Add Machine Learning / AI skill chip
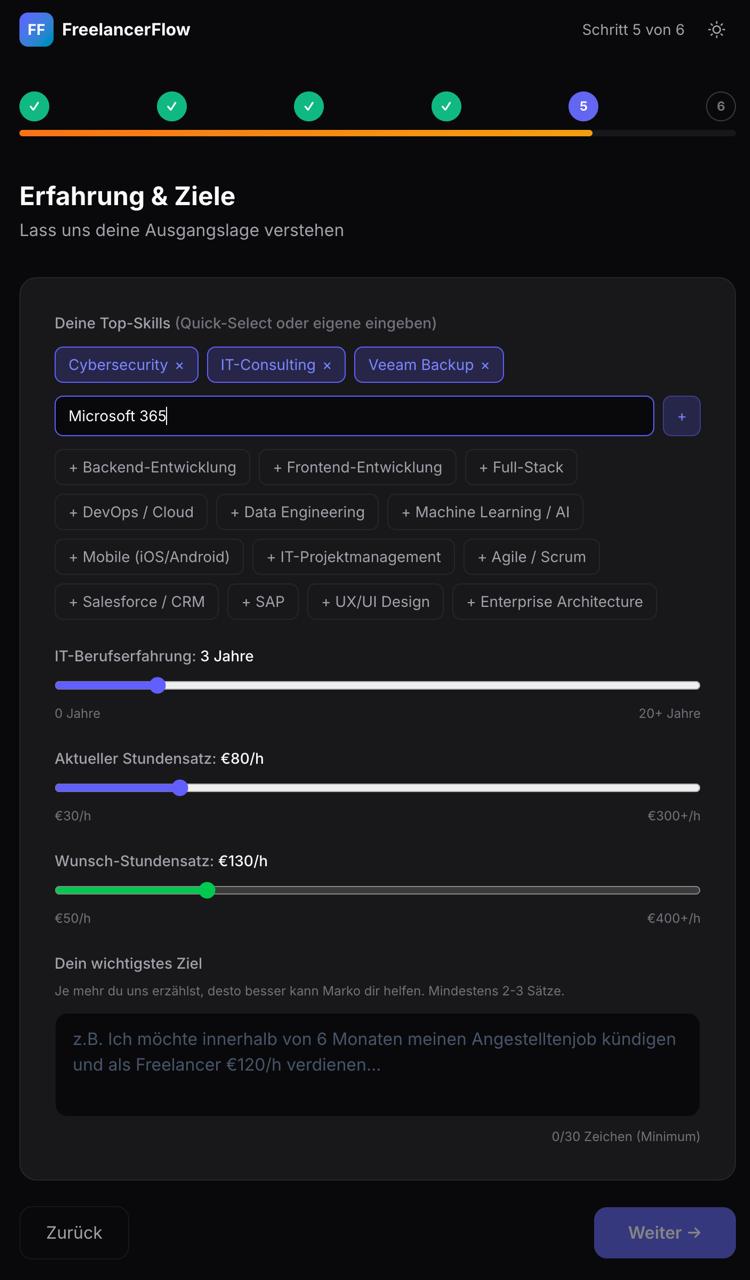The image size is (750, 1280). click(x=485, y=512)
